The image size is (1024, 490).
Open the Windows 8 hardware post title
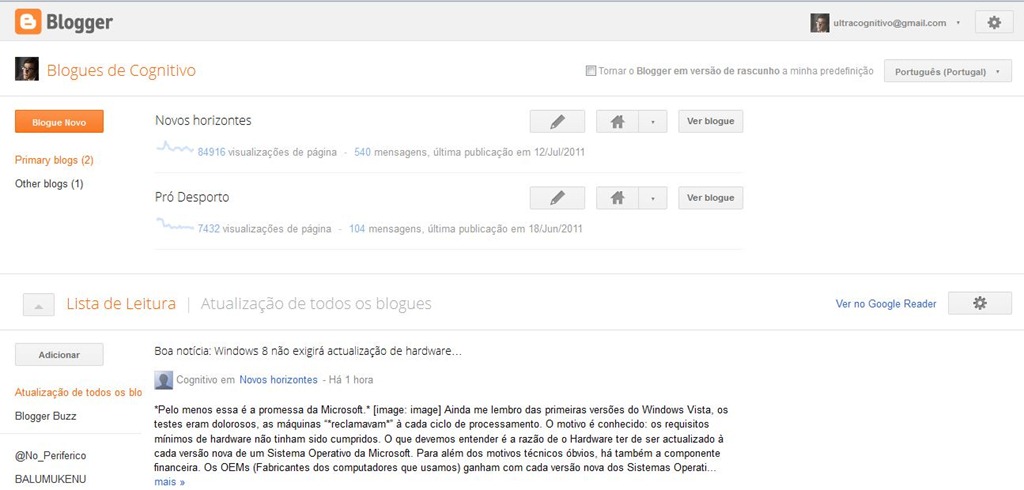point(308,351)
